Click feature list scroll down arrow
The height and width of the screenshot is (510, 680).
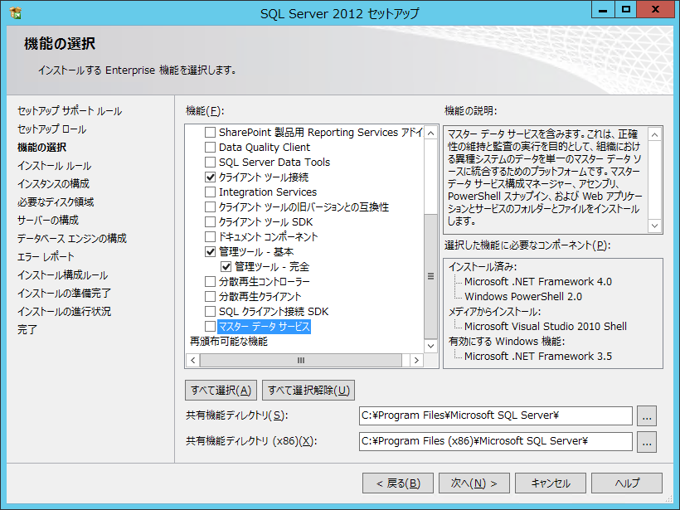[431, 346]
